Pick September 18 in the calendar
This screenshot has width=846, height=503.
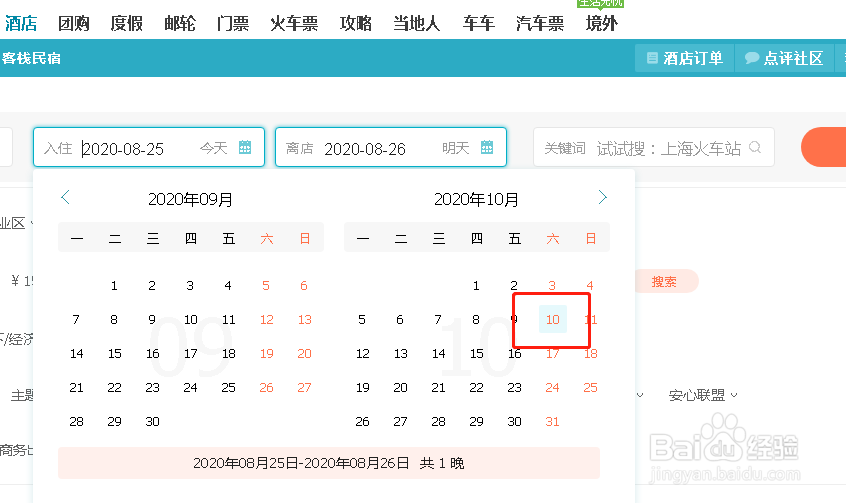229,354
